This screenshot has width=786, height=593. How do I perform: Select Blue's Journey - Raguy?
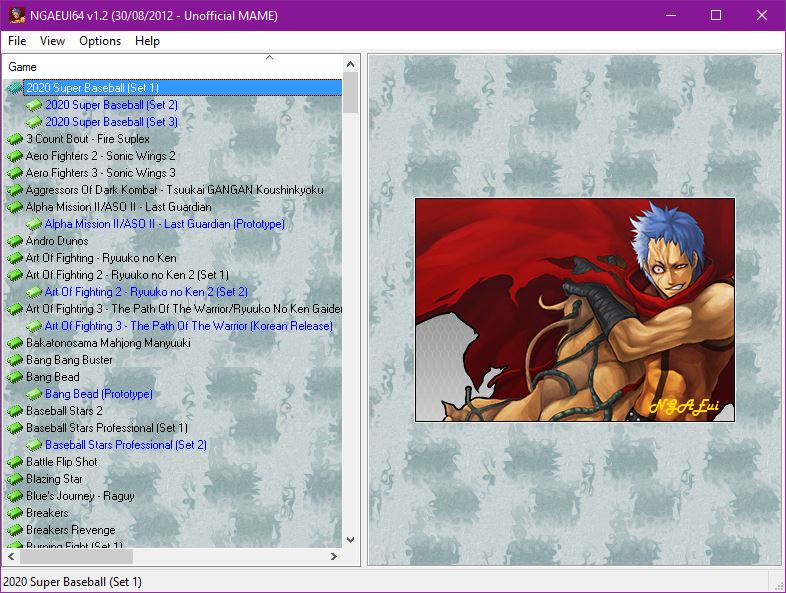[x=80, y=496]
